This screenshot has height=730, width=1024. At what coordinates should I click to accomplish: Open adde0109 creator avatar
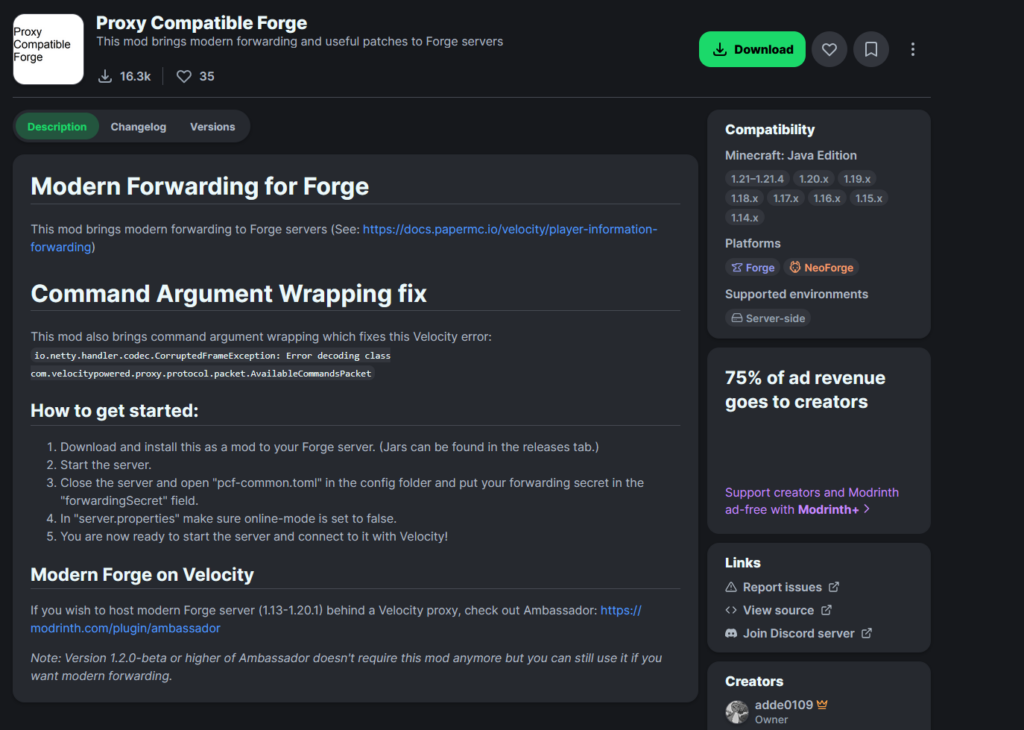click(x=737, y=711)
